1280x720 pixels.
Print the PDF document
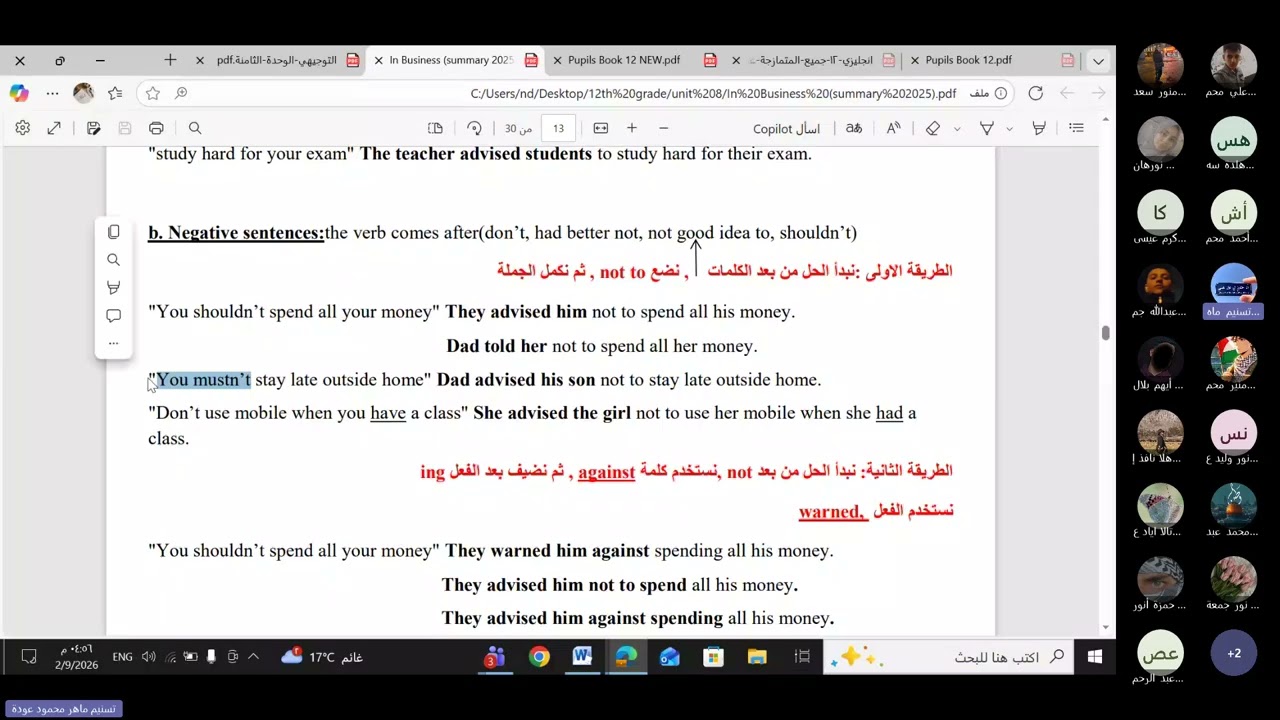click(x=156, y=128)
